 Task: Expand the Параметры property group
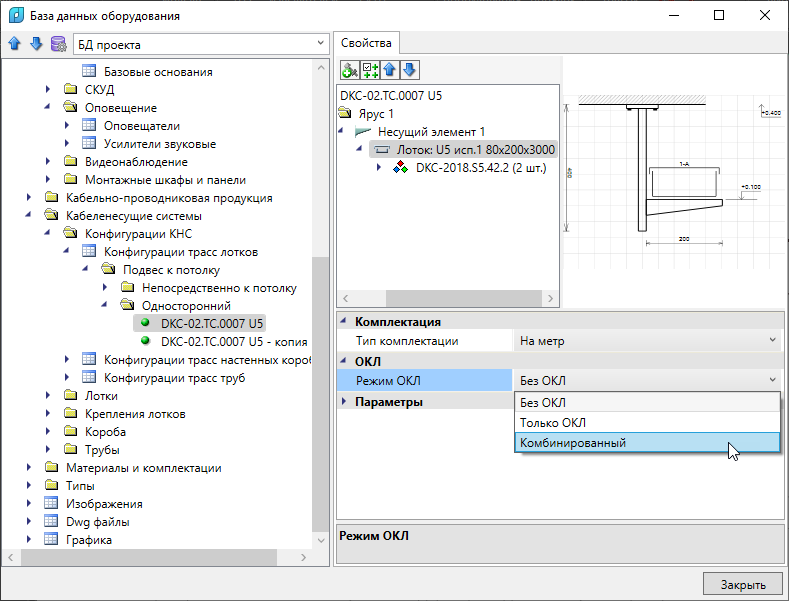[344, 401]
